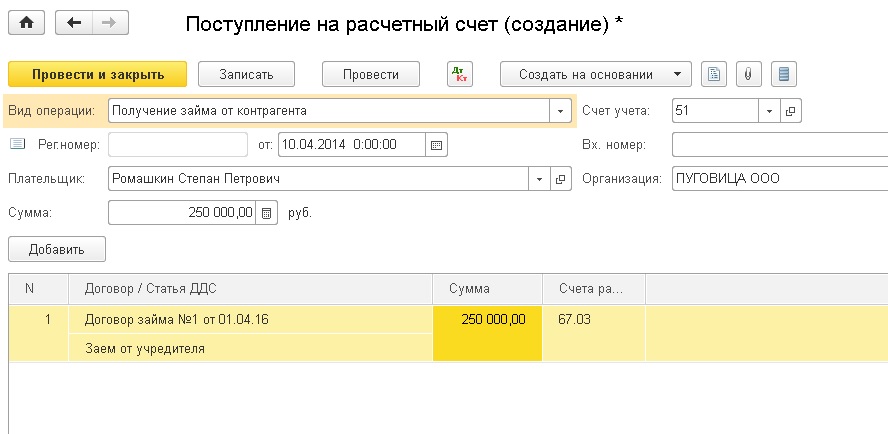Viewport: 888px width, 434px height.
Task: Open calendar picker in date field
Action: [x=436, y=145]
